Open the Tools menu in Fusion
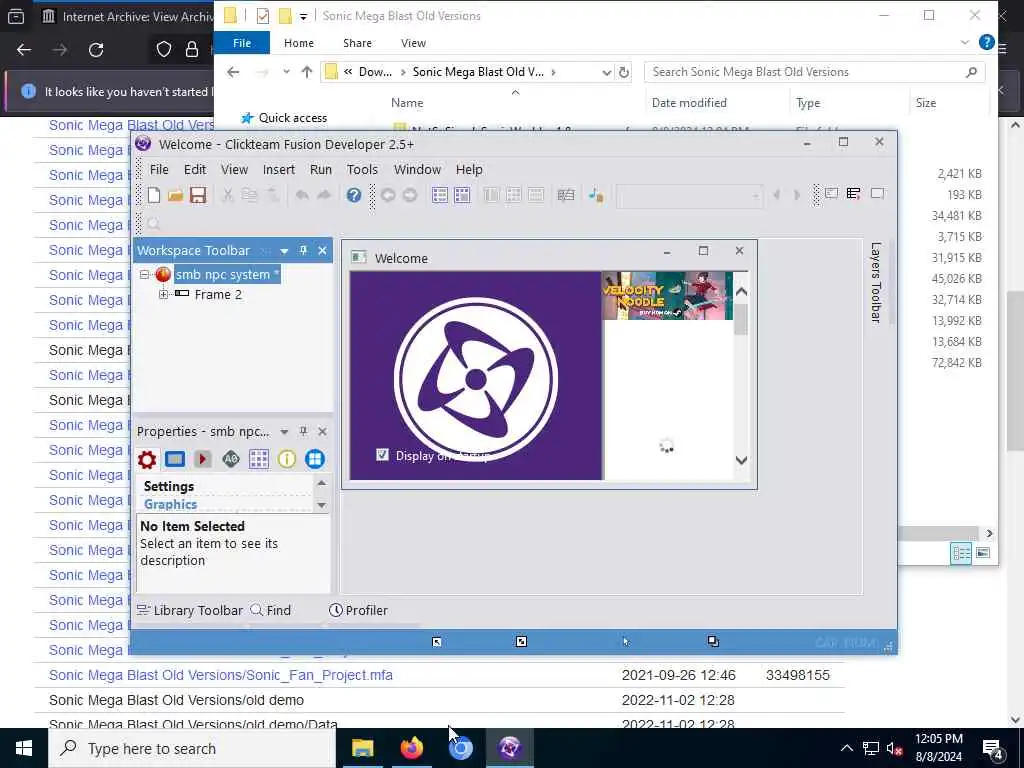 point(362,170)
